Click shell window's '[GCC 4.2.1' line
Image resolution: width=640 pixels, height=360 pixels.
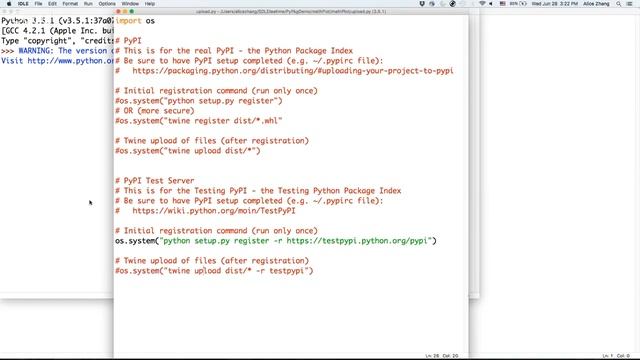click(x=57, y=31)
